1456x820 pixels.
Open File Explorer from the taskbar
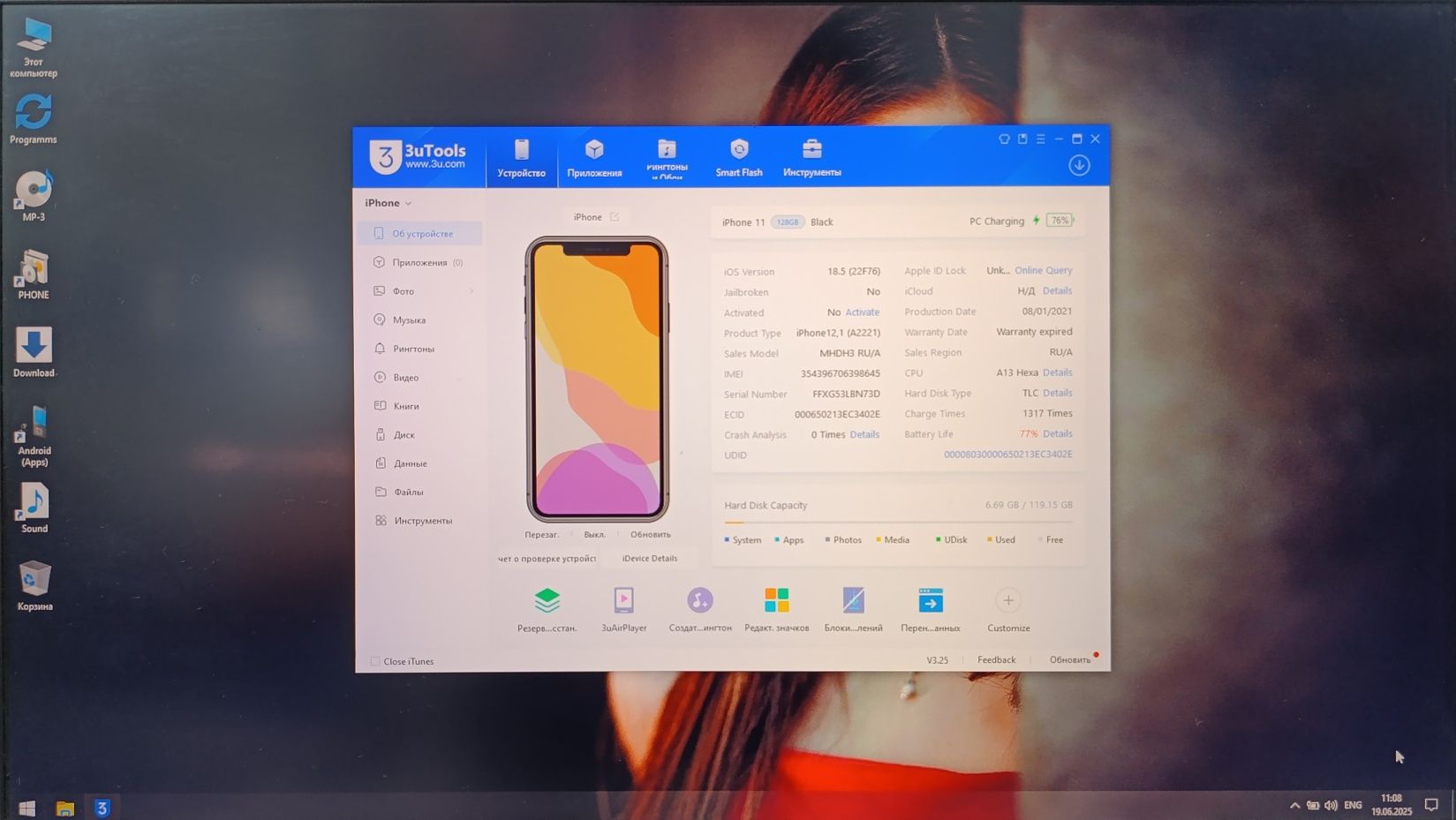coord(65,808)
